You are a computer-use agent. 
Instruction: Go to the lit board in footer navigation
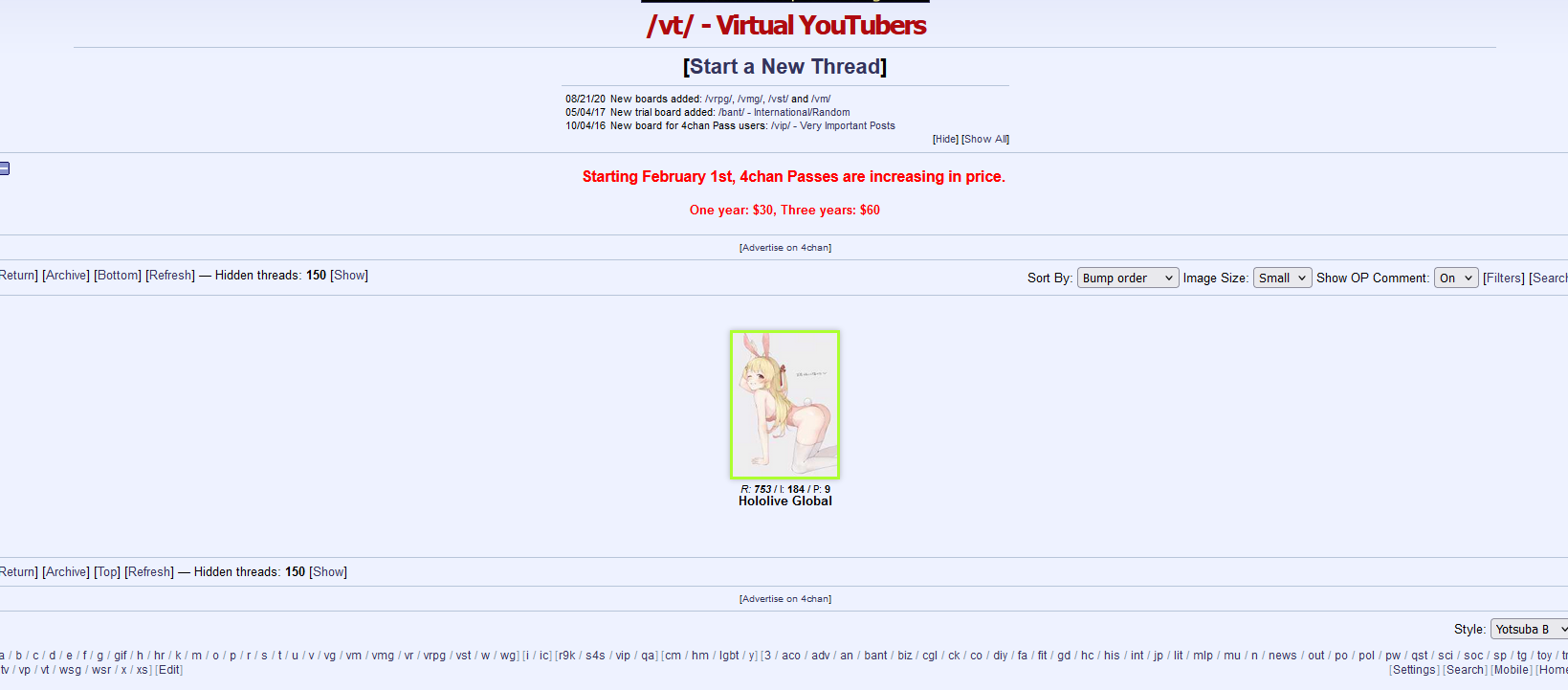1179,656
